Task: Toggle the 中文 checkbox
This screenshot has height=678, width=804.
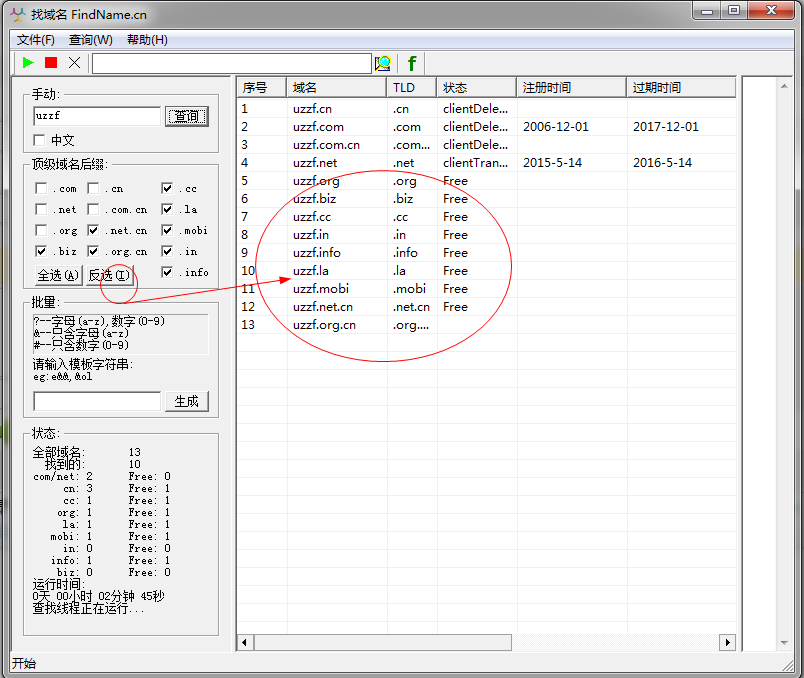Action: pos(39,140)
